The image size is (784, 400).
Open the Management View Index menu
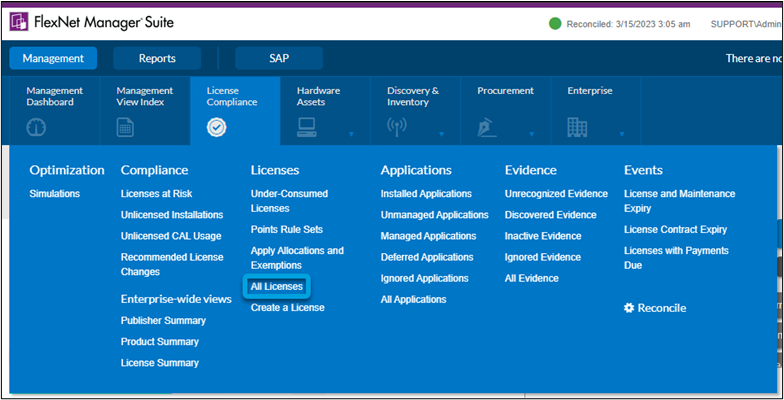pos(145,96)
